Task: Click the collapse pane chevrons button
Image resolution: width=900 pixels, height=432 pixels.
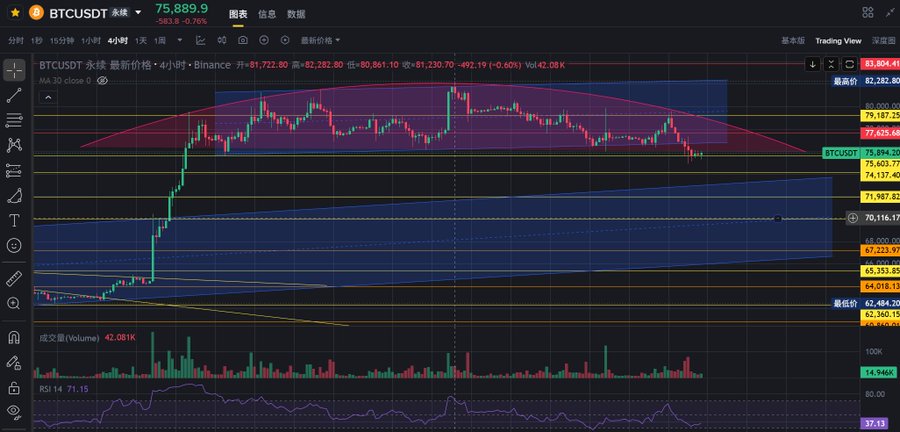Action: 831,64
